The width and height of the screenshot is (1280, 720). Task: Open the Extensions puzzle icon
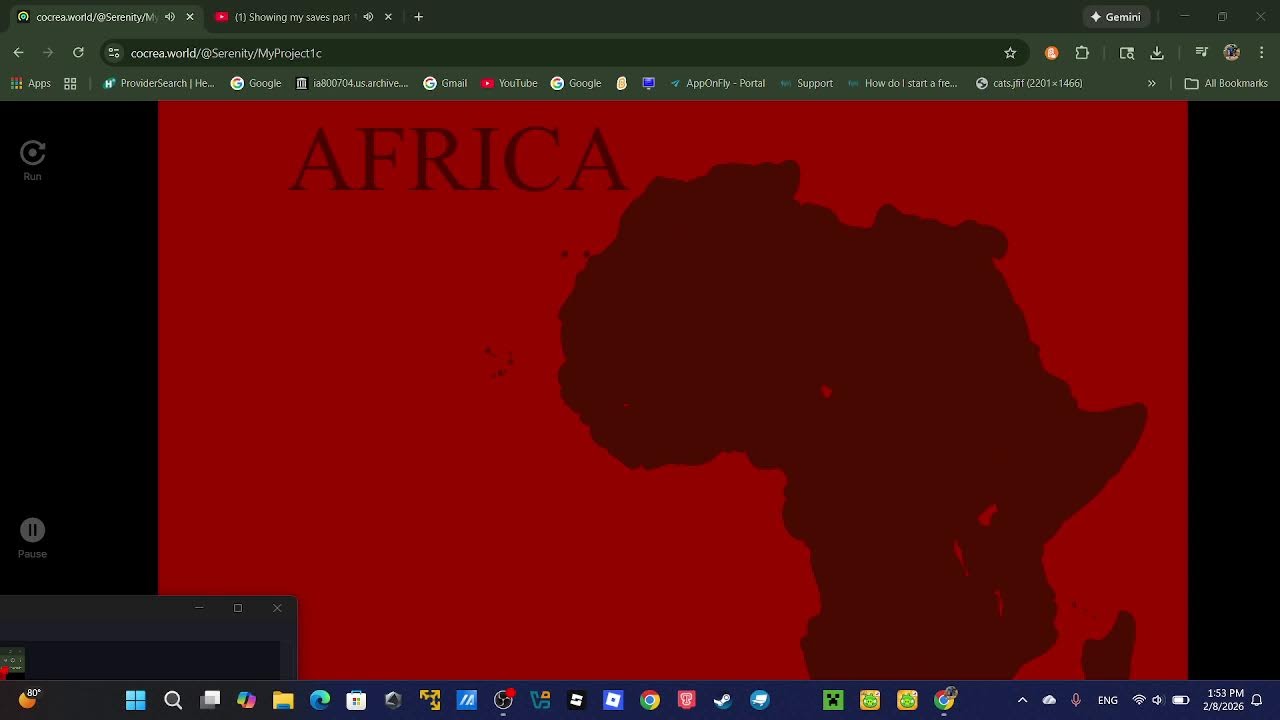point(1082,53)
